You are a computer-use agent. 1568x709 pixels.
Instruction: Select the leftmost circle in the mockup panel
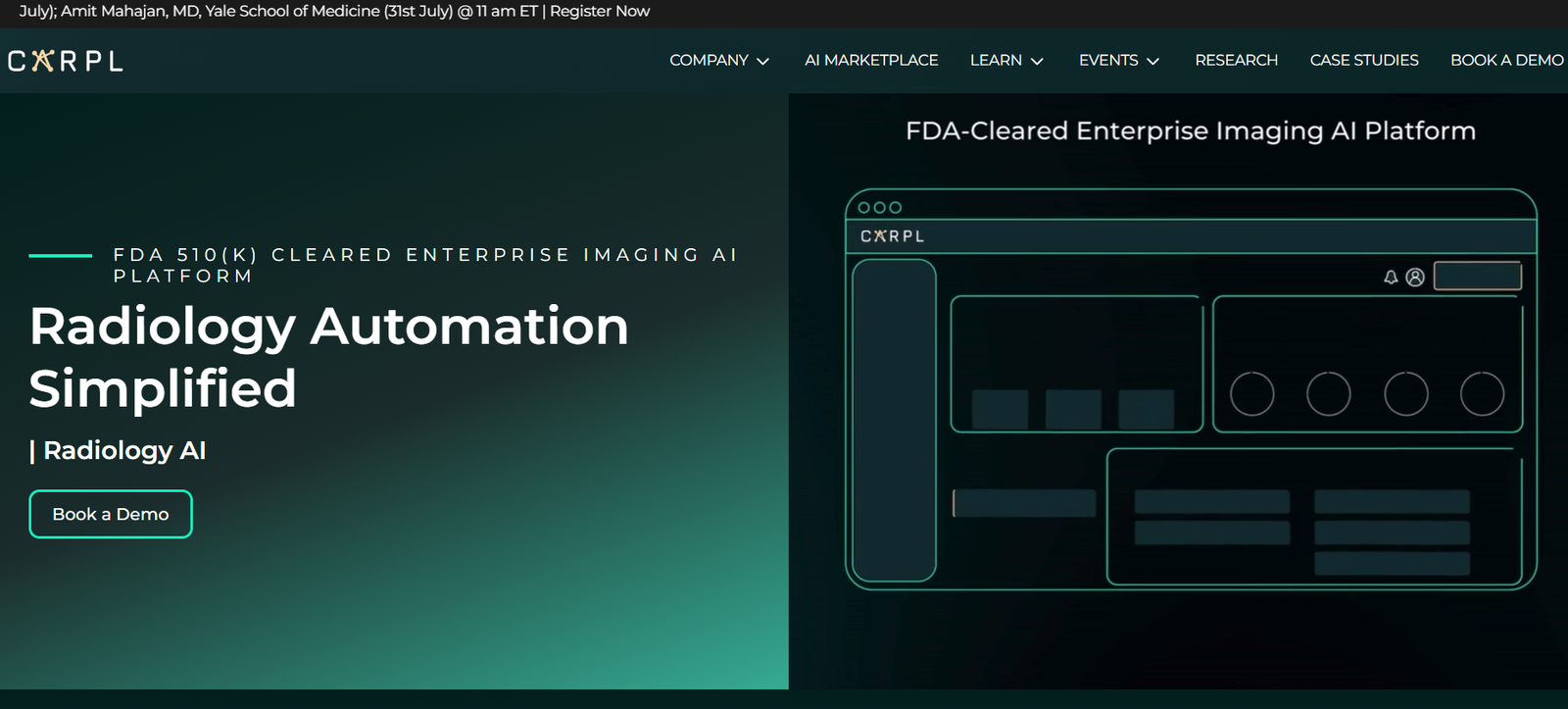[x=1251, y=394]
